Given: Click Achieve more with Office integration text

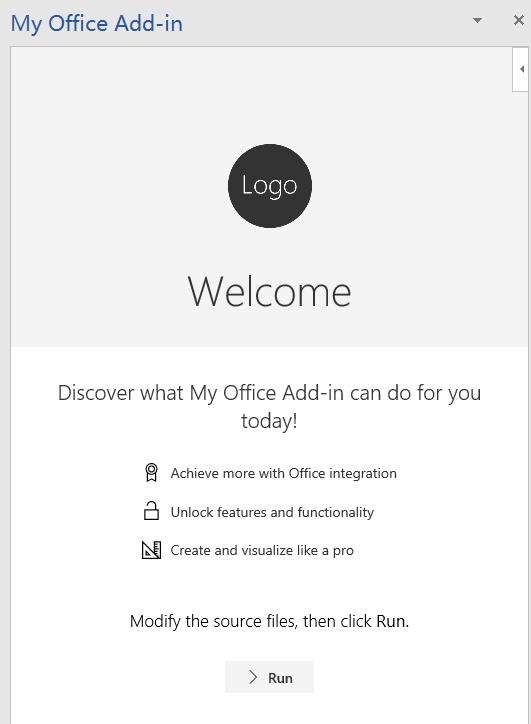Looking at the screenshot, I should pos(284,473).
